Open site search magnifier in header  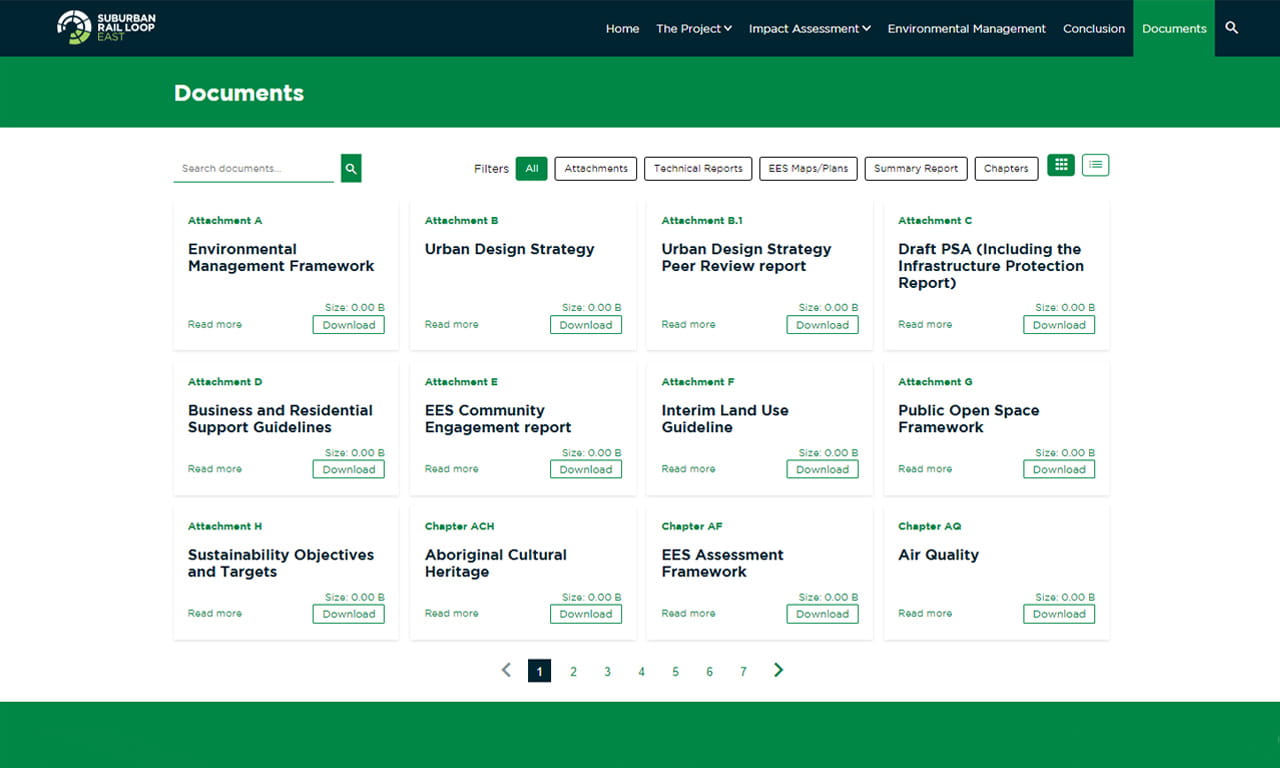coord(1232,28)
